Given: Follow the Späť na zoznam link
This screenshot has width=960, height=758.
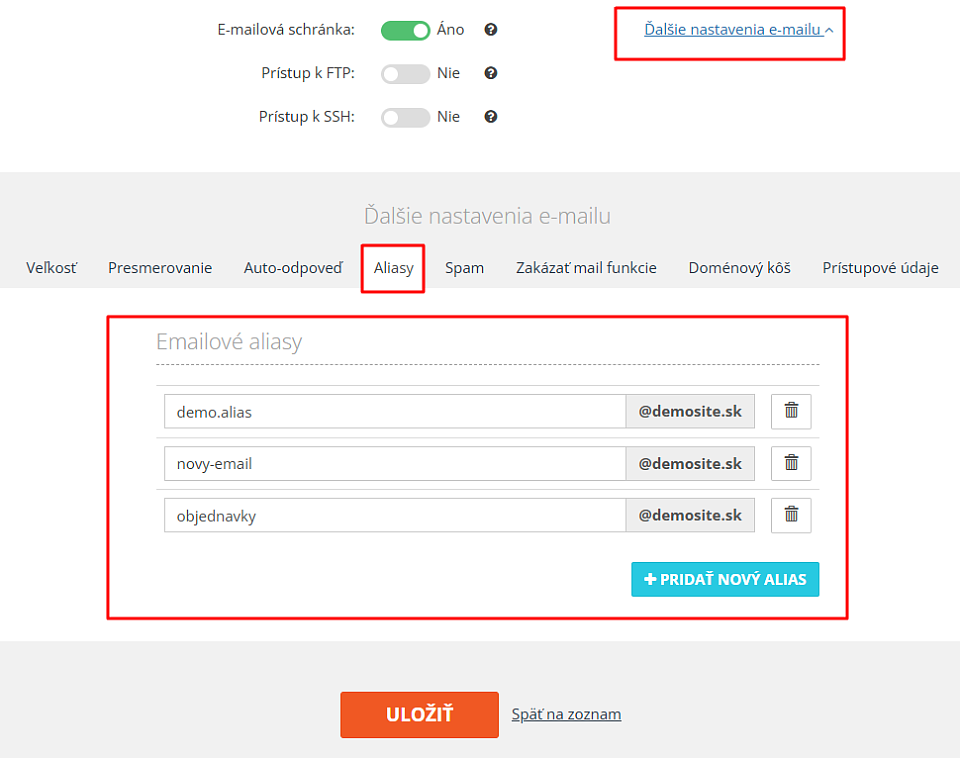Looking at the screenshot, I should (566, 715).
